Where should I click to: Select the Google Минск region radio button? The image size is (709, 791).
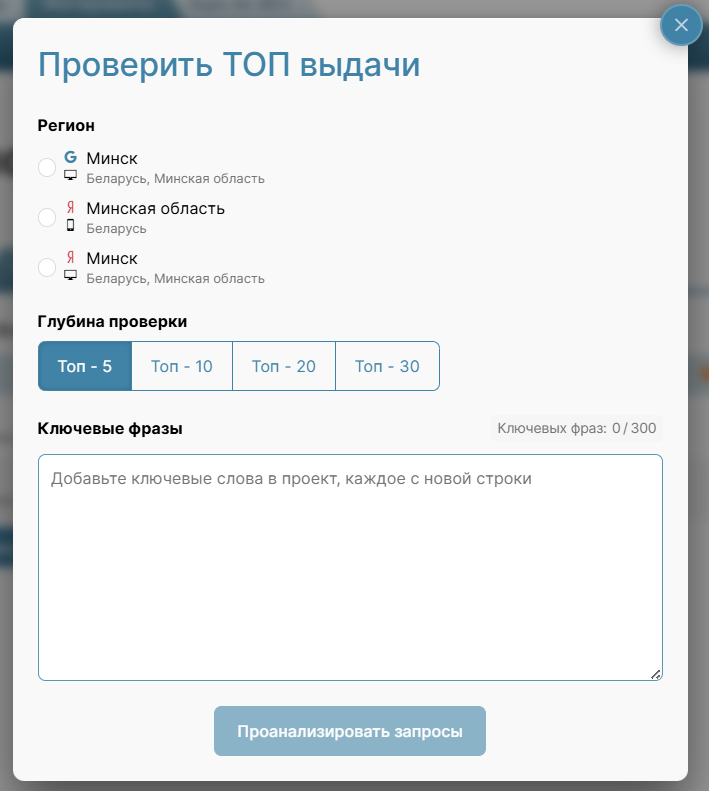click(x=47, y=167)
